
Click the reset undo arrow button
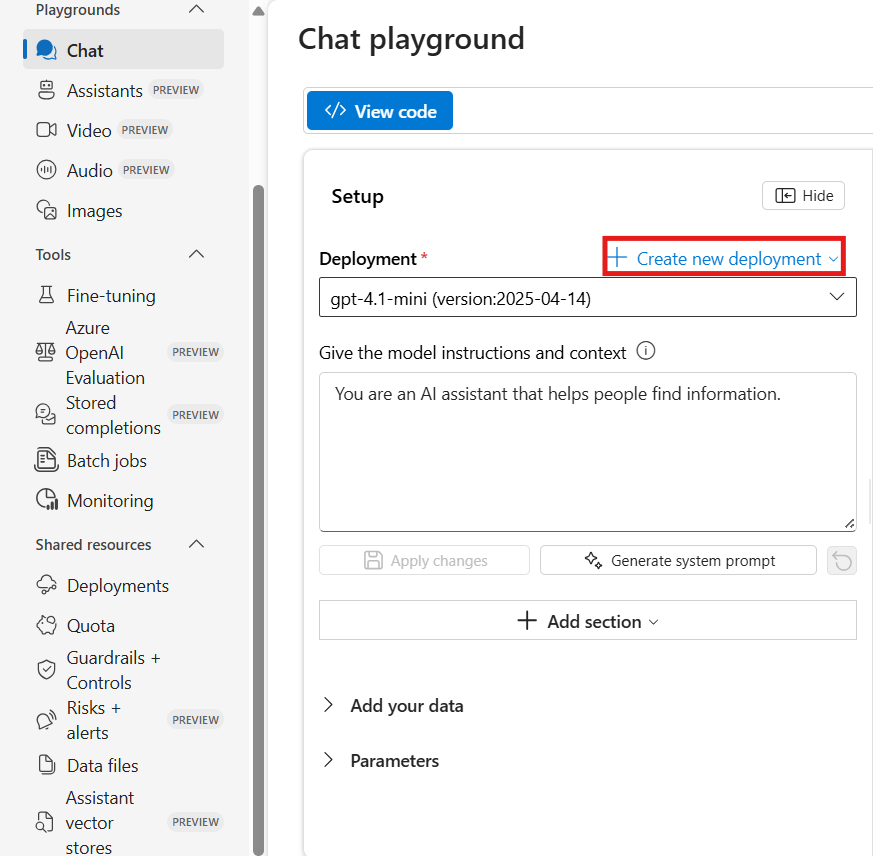coord(842,560)
